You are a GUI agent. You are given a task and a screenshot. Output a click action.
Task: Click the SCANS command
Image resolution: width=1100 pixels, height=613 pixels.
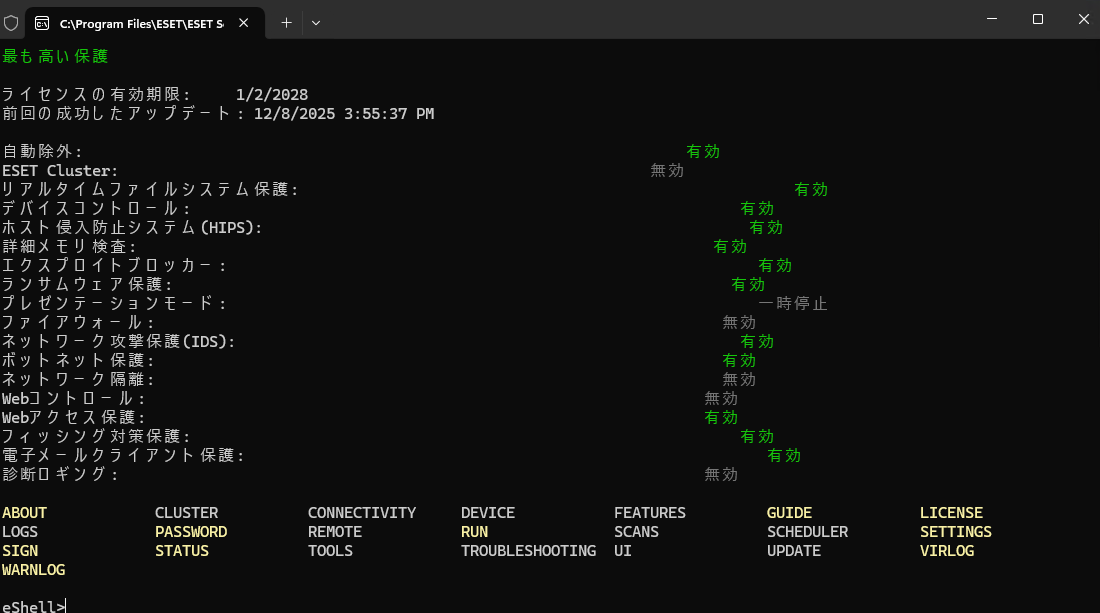pyautogui.click(x=636, y=532)
